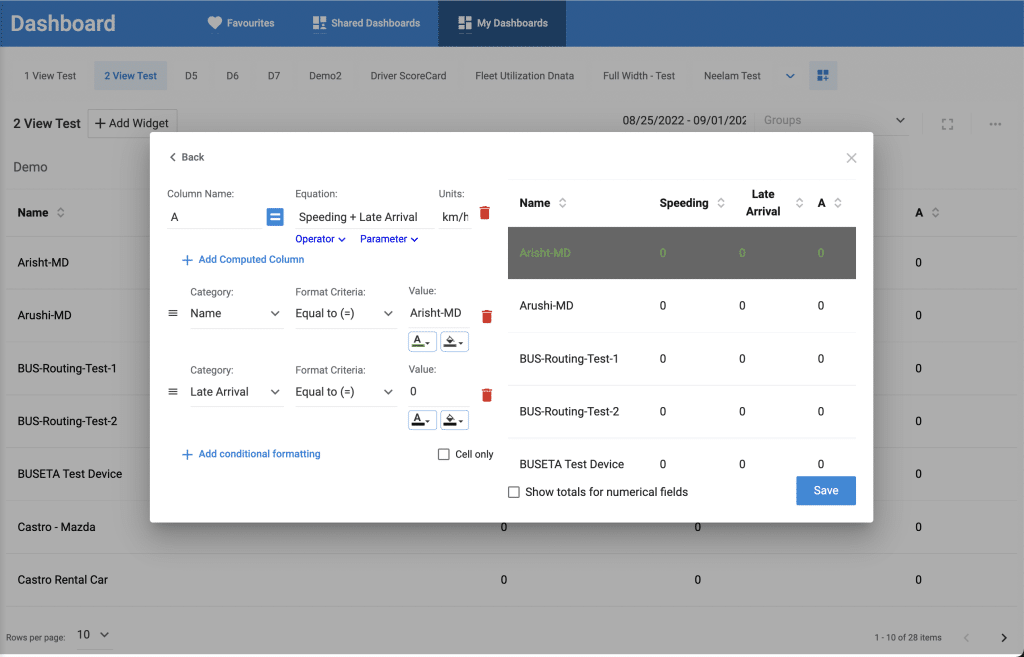The height and width of the screenshot is (657, 1024).
Task: Sort preview table by Speeding column
Action: 721,203
